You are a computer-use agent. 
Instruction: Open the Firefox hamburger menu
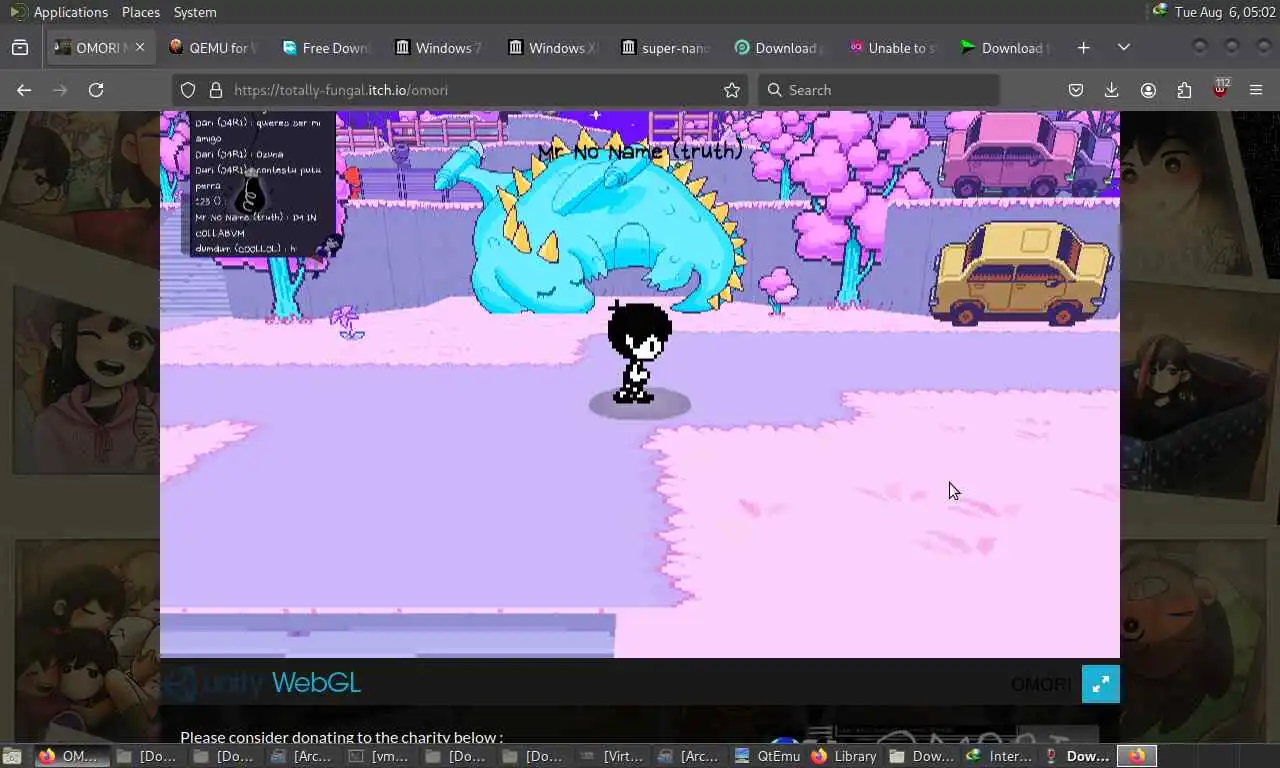coord(1256,90)
